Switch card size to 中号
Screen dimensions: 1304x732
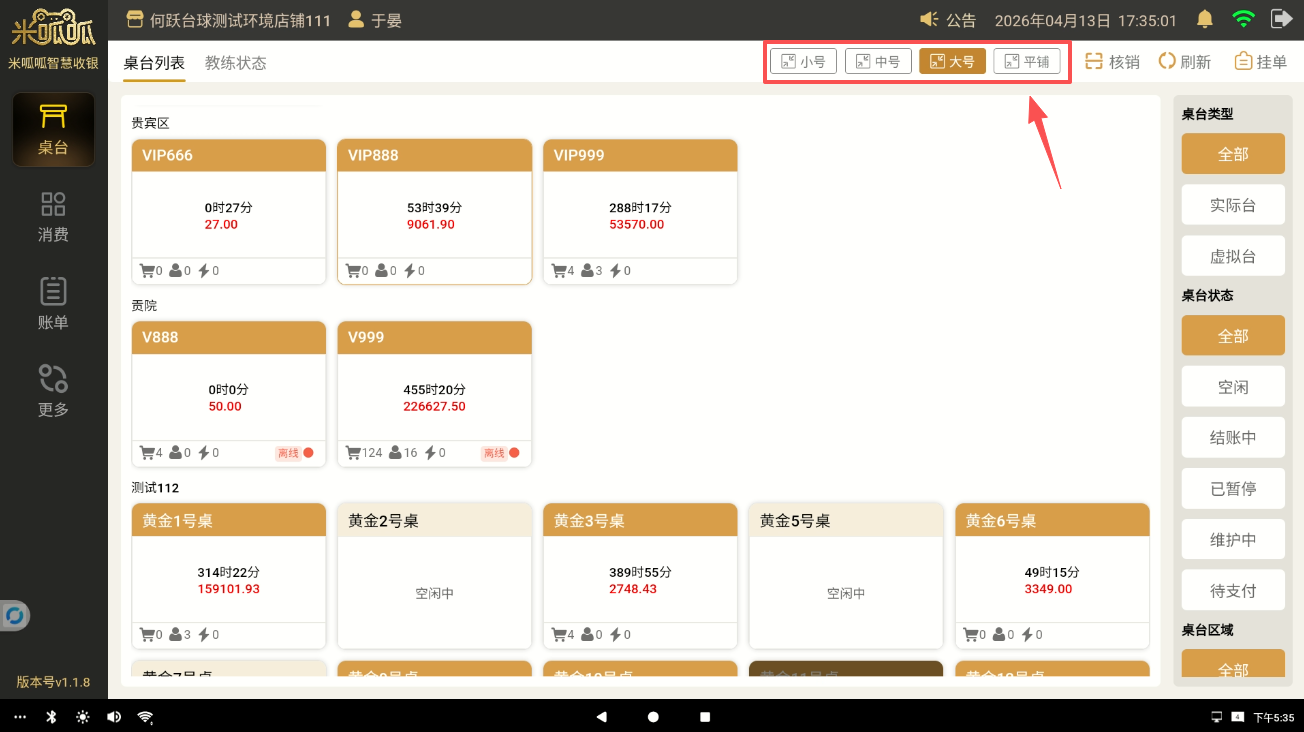coord(877,62)
